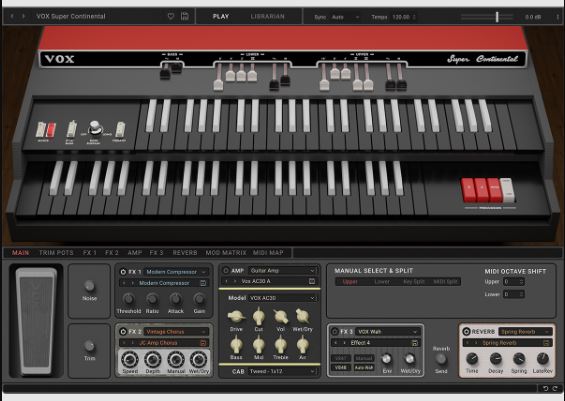Toggle the FX 2 power button

click(x=123, y=331)
